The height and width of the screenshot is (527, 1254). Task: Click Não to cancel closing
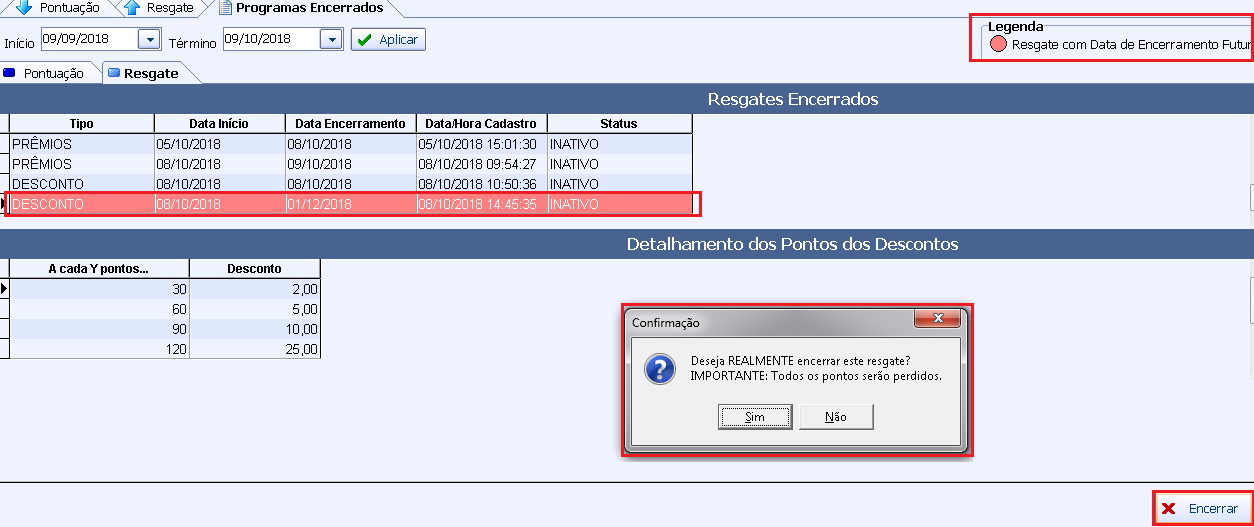click(x=836, y=417)
